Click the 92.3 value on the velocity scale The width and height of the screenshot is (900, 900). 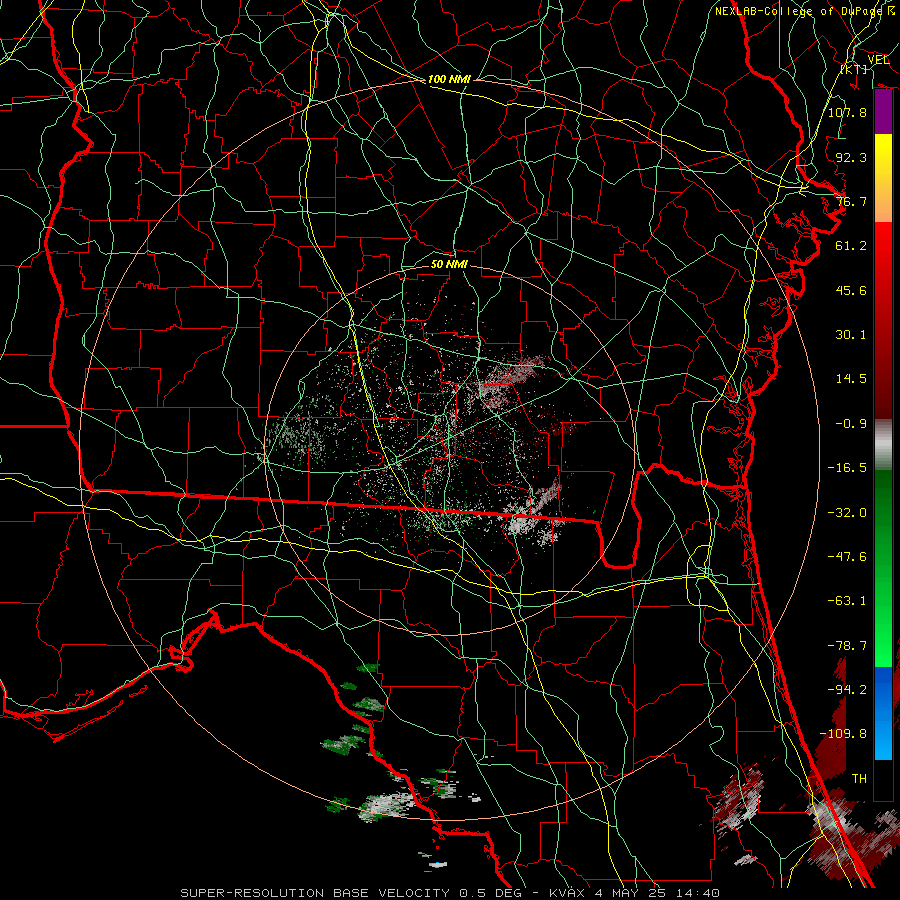point(851,157)
